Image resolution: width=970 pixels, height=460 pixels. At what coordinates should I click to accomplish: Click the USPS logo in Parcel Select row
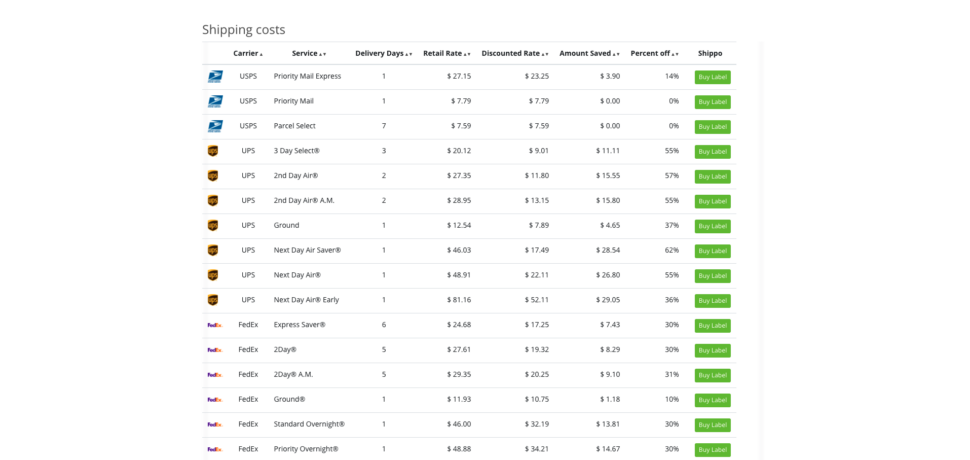pyautogui.click(x=215, y=126)
